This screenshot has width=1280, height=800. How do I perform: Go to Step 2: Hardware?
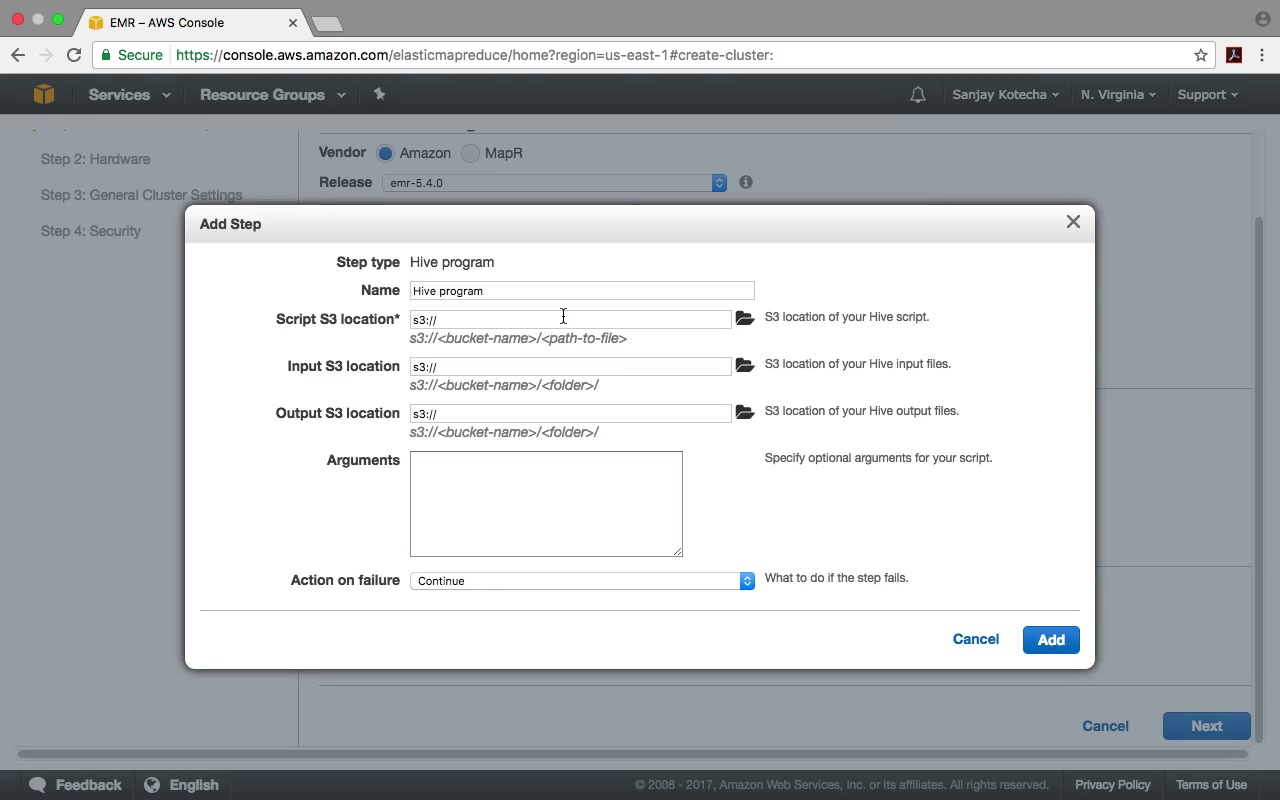click(x=95, y=159)
